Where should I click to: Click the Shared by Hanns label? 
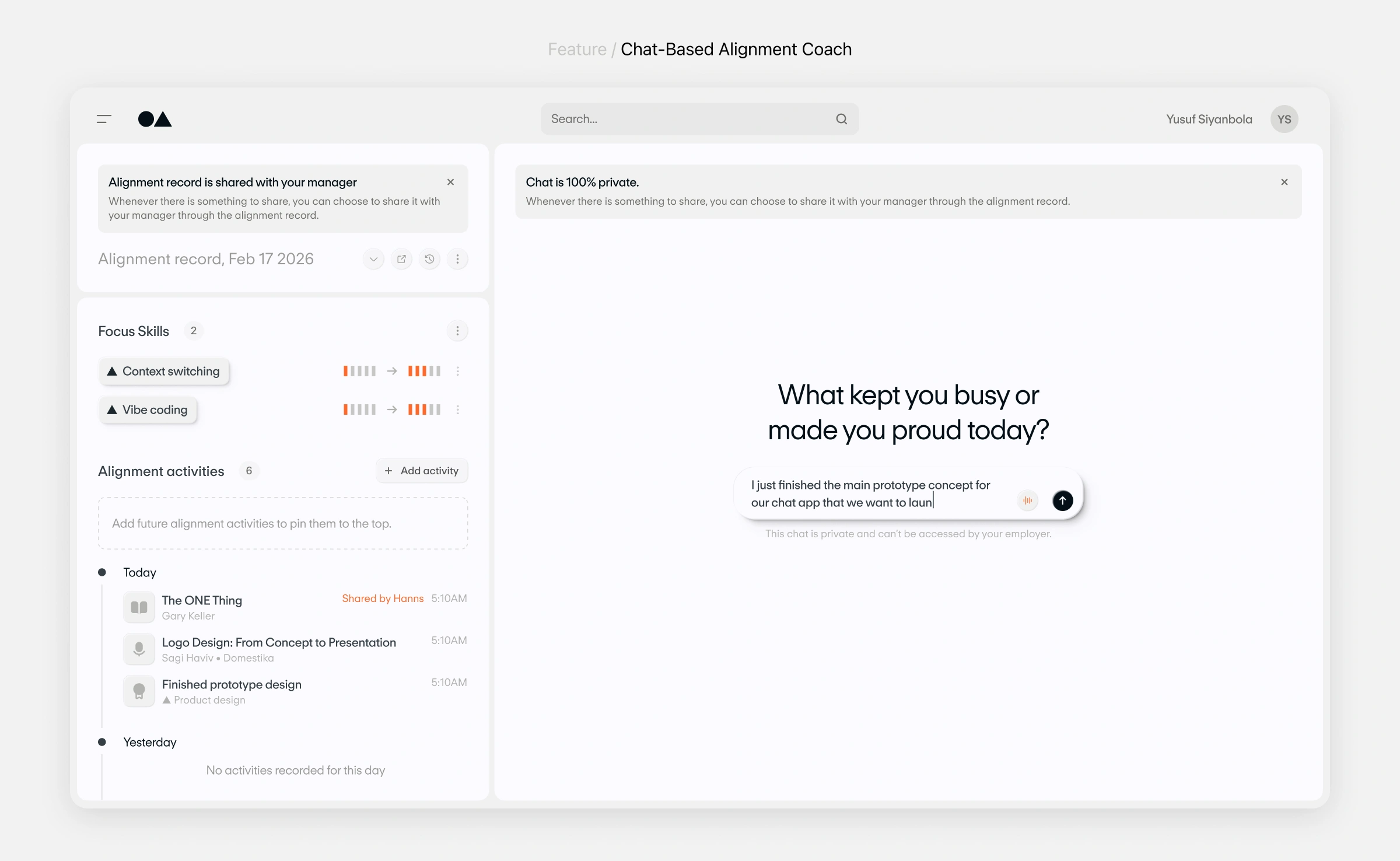coord(383,598)
